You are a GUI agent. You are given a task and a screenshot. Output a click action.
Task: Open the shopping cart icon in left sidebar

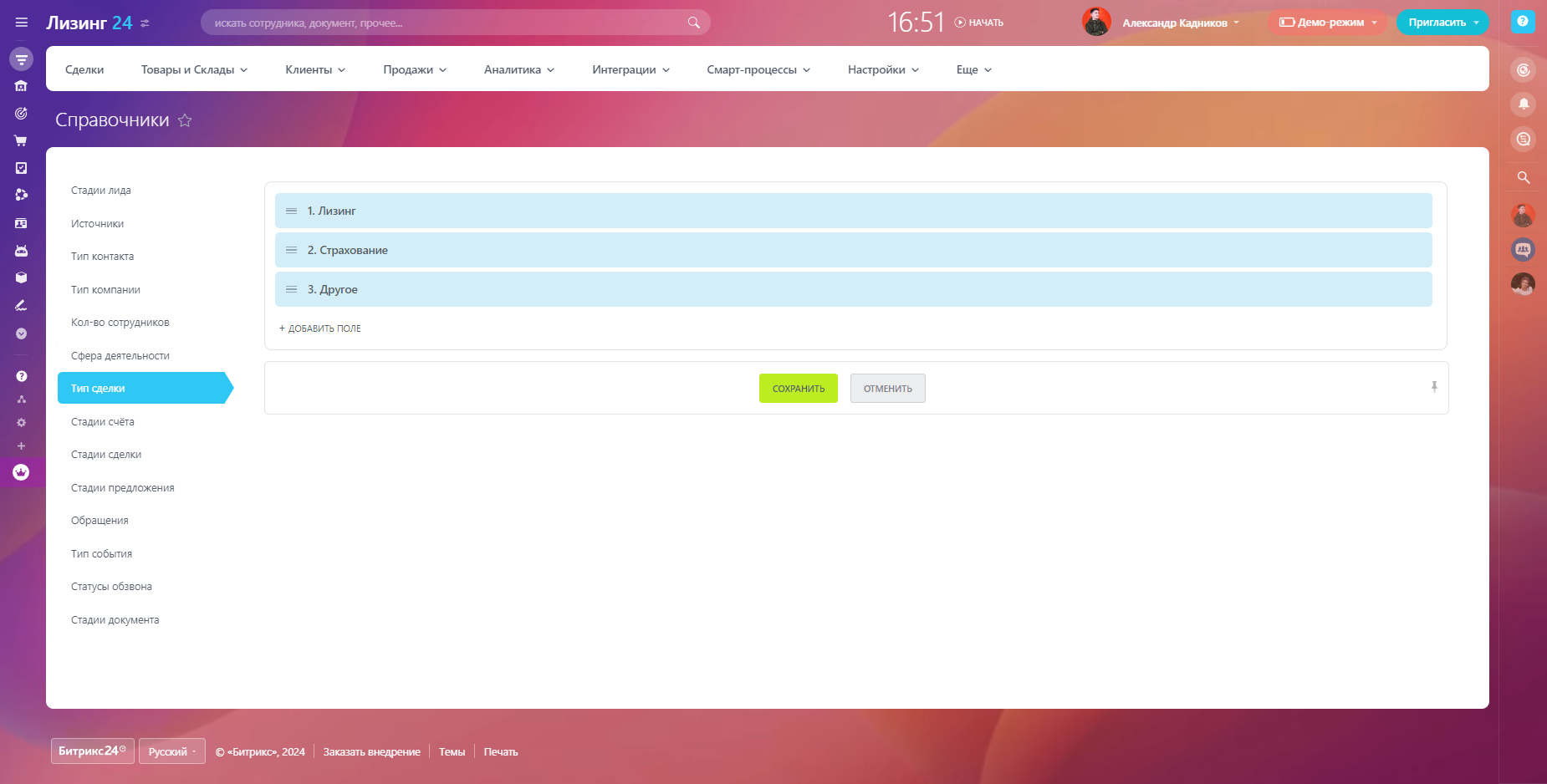pos(21,140)
